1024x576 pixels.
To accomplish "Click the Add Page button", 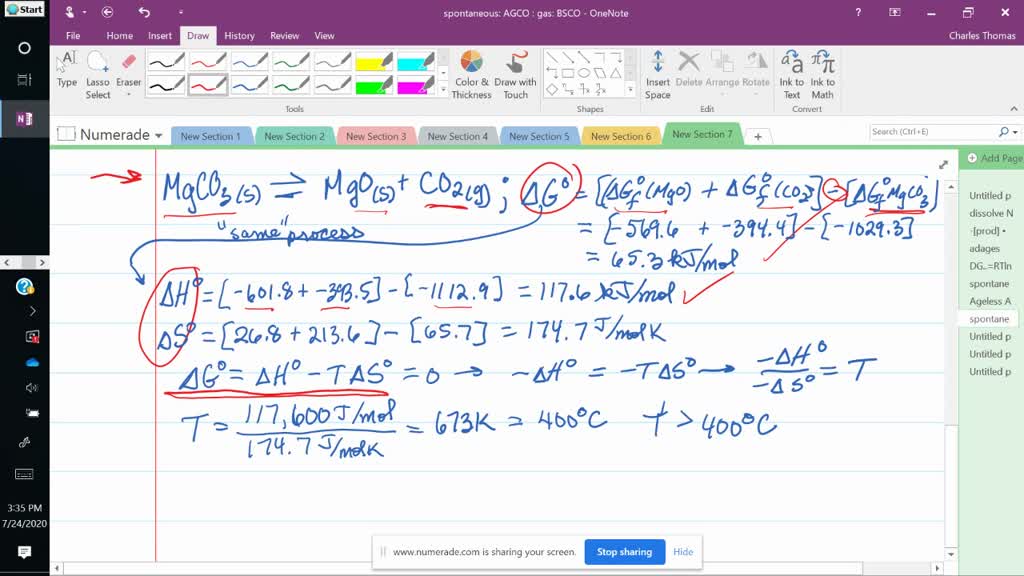I will [993, 157].
